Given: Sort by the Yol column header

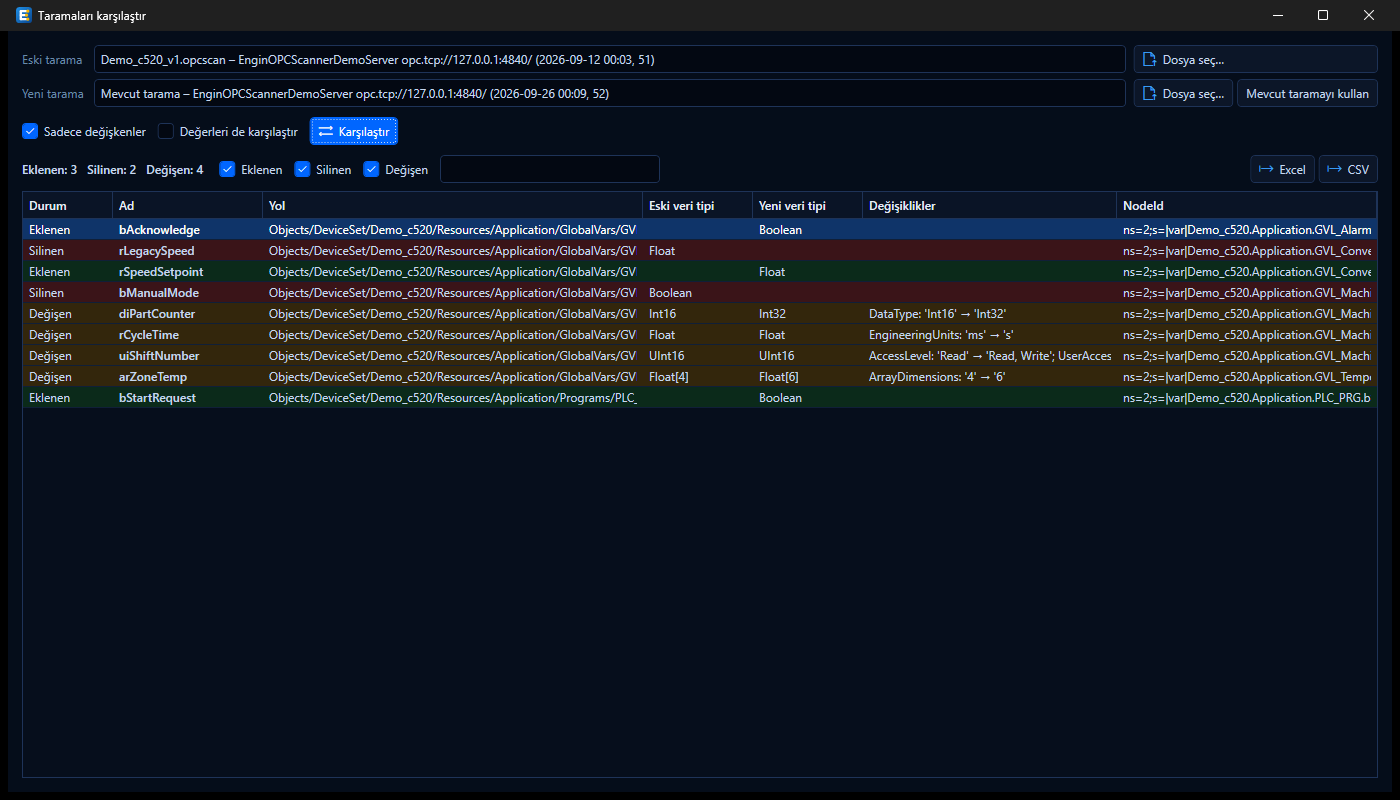Looking at the screenshot, I should 452,206.
